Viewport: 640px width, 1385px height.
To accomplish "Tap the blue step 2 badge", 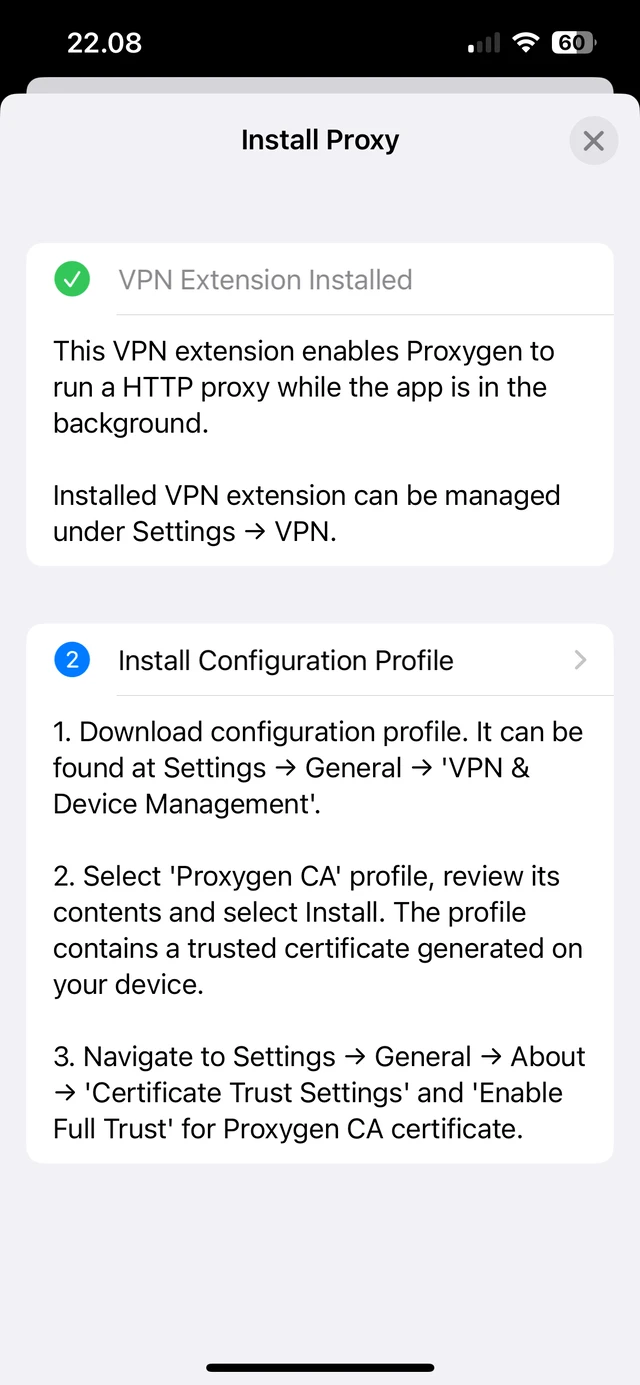I will 72,660.
